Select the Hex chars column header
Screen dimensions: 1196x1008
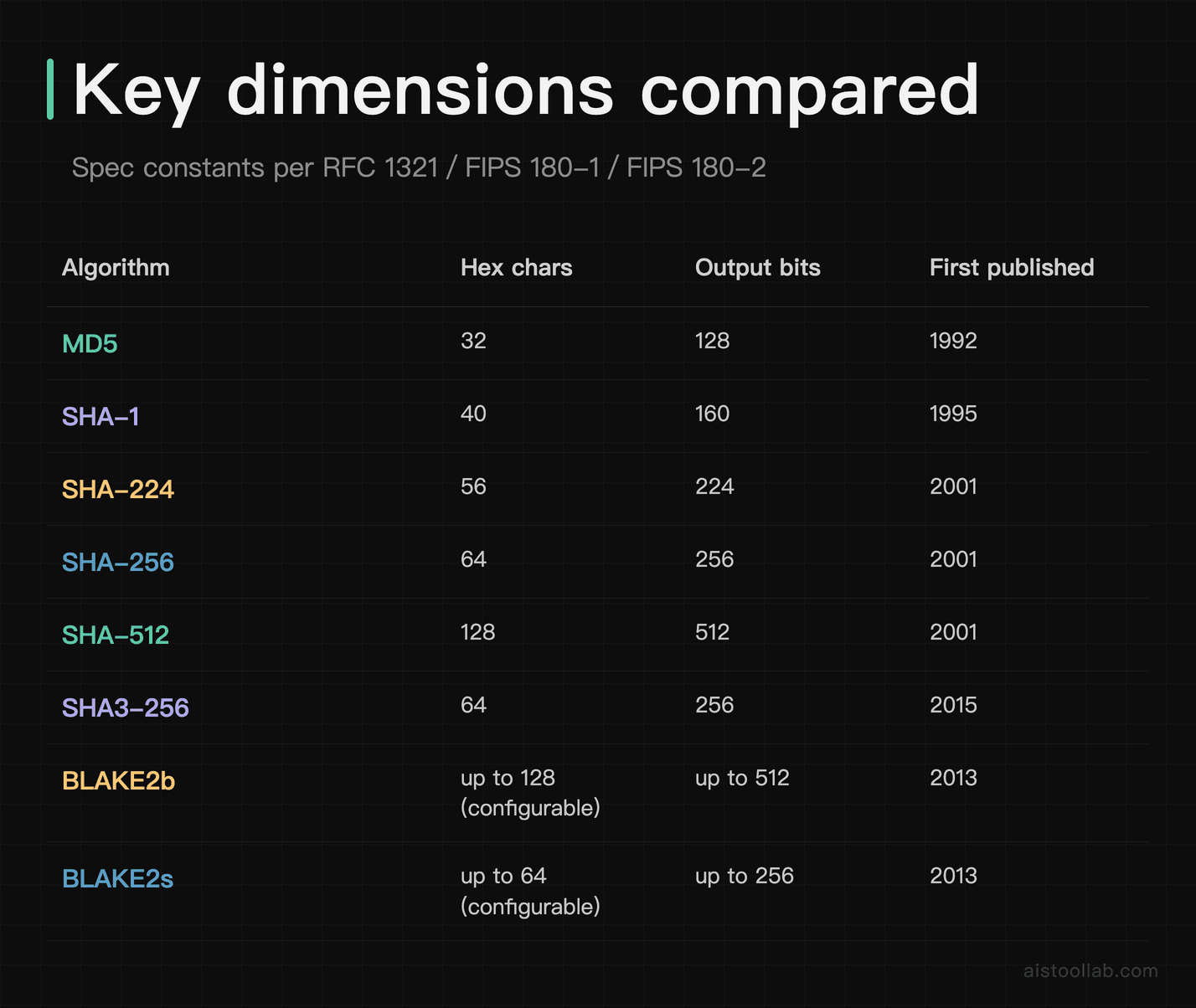(516, 268)
